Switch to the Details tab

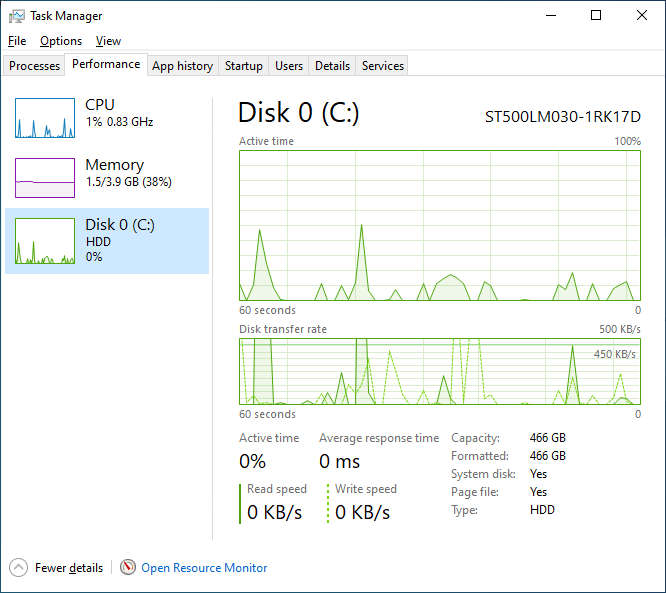click(332, 66)
